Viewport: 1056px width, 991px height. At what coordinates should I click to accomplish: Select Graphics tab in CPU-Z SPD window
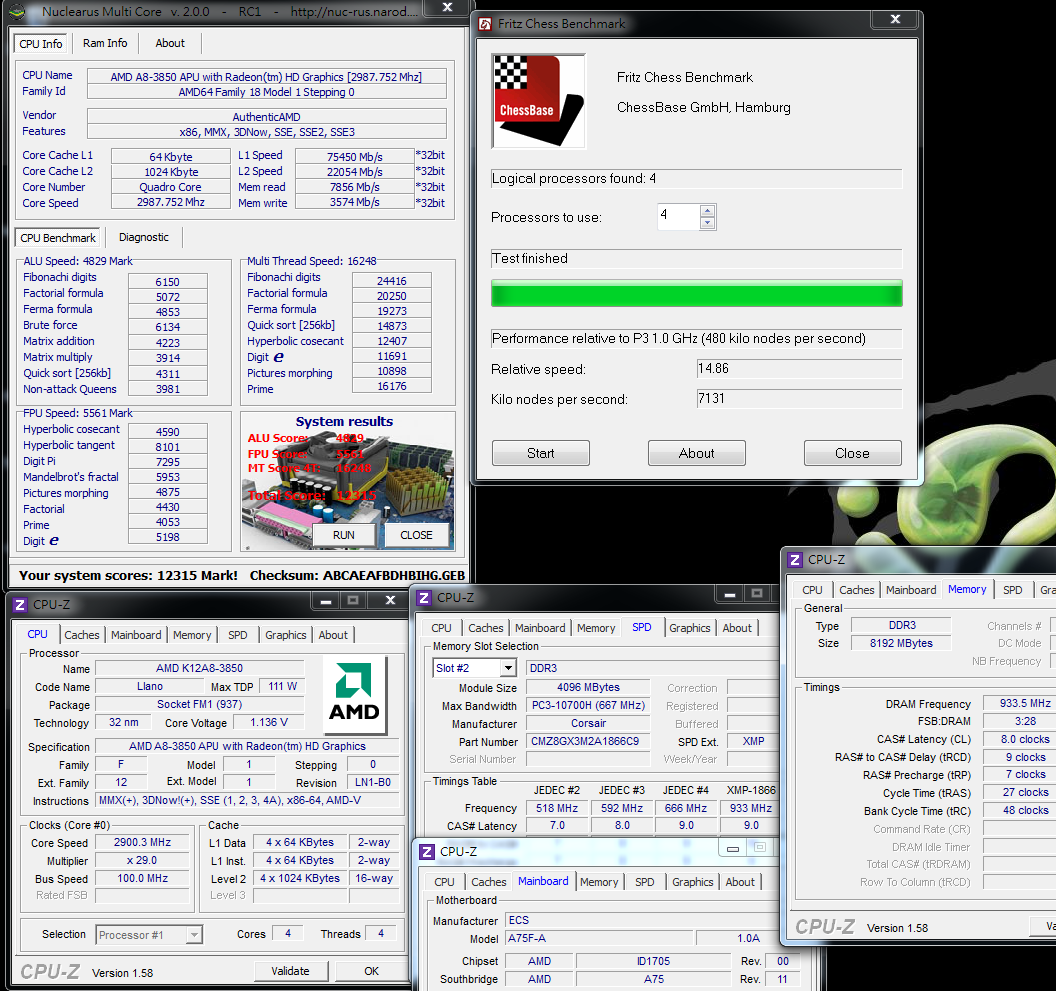[690, 628]
